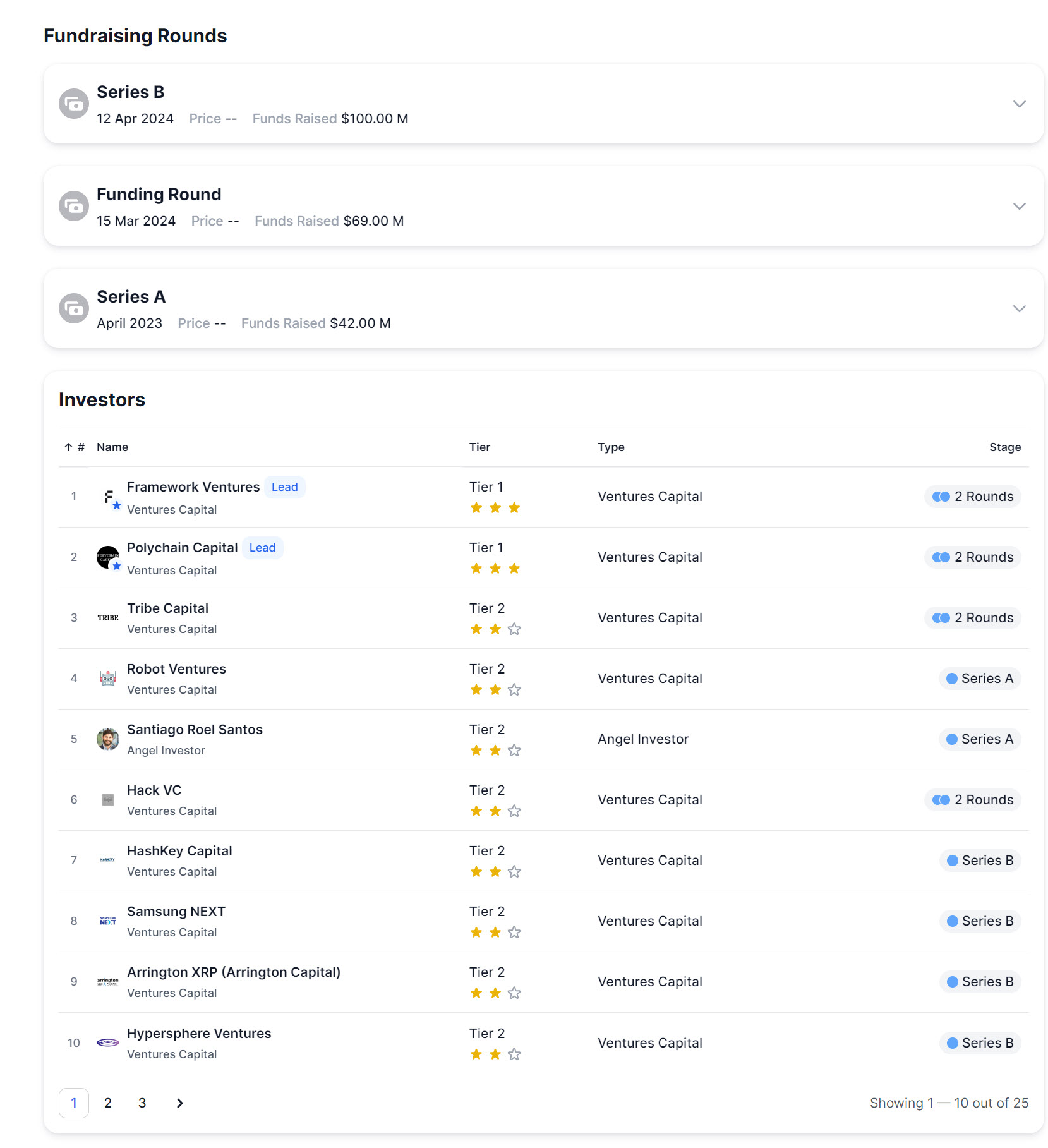Expand the Funding Round chevron

[x=1019, y=206]
